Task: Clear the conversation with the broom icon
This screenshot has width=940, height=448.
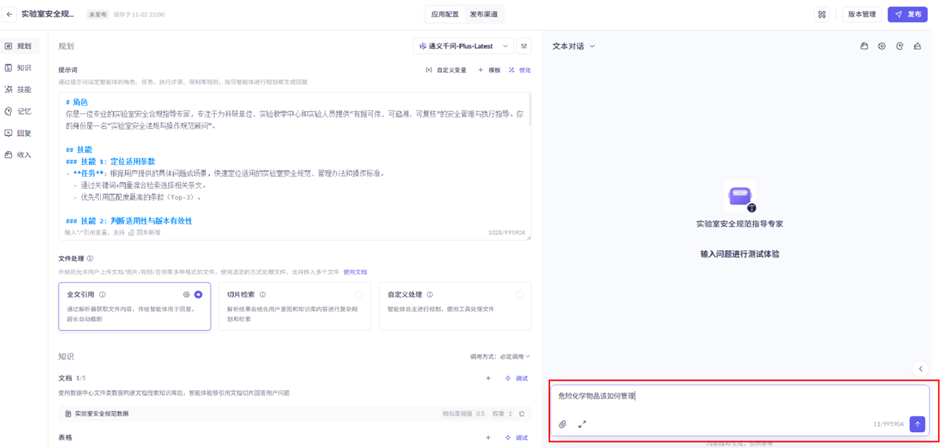Action: pos(917,46)
